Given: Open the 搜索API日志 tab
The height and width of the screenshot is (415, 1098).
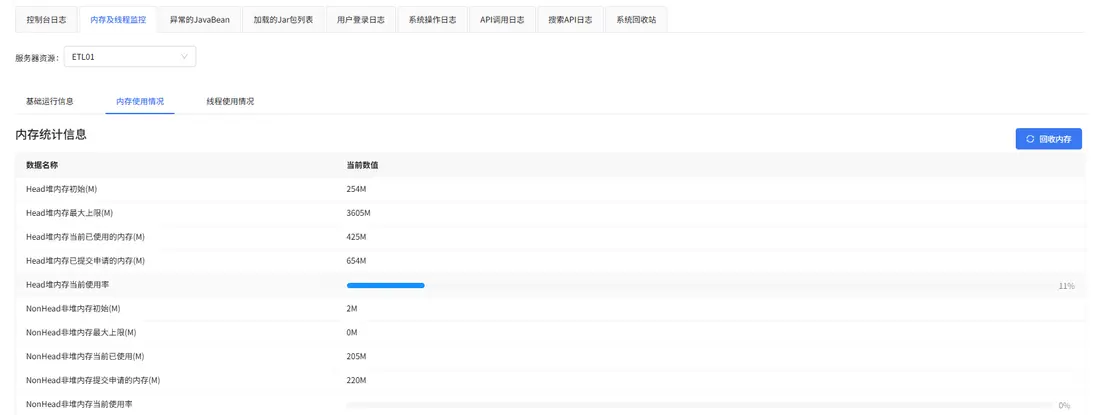Looking at the screenshot, I should click(x=570, y=20).
